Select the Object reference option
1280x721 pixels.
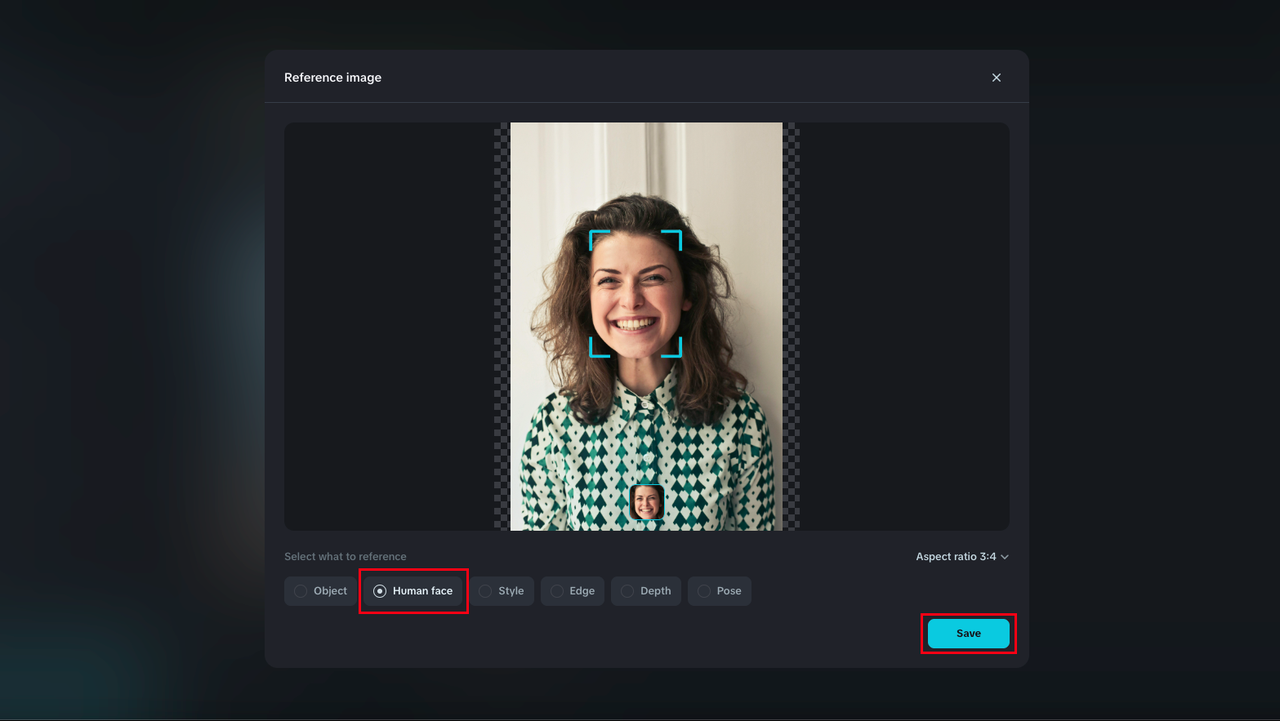click(x=321, y=591)
